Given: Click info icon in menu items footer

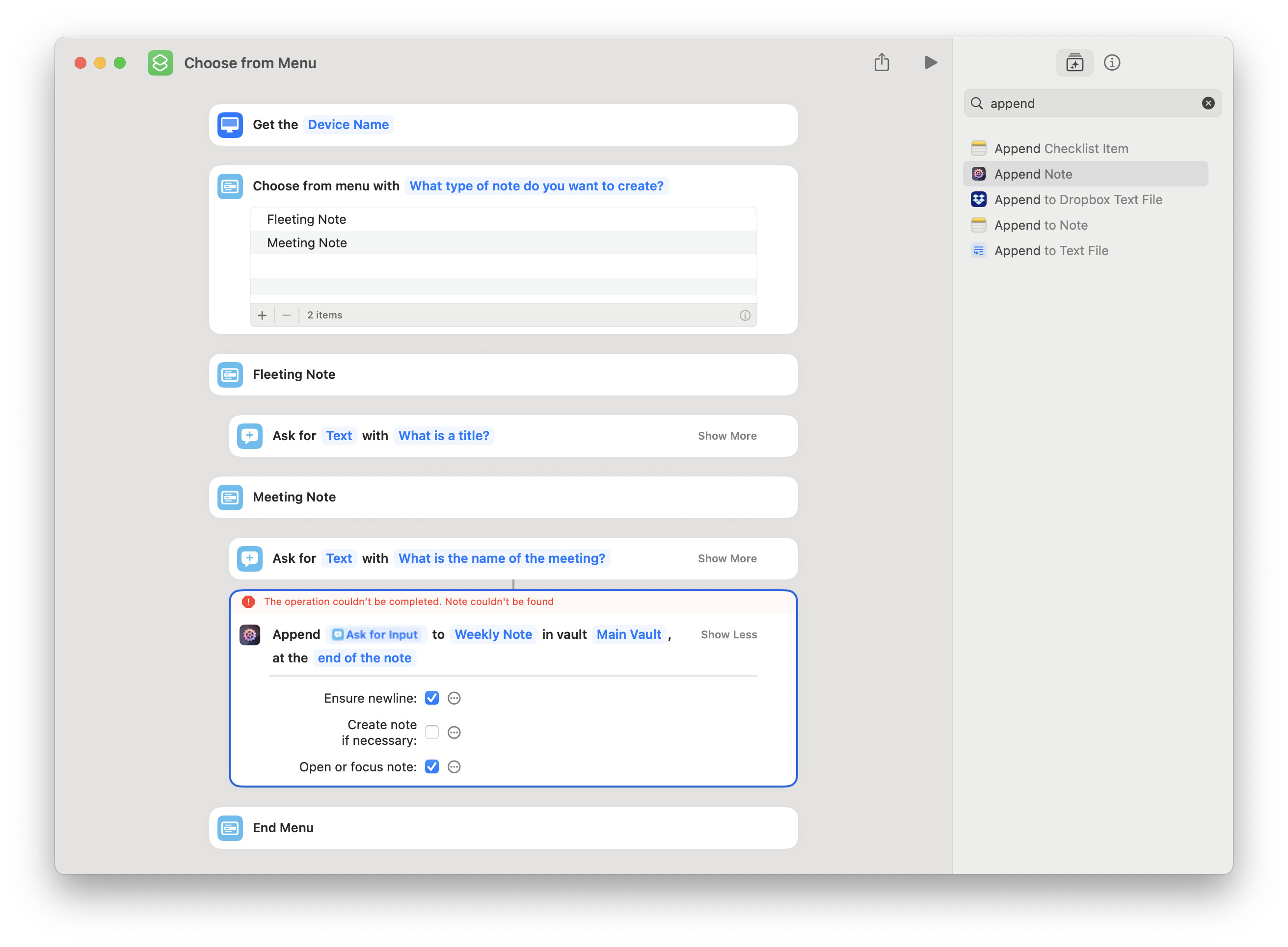Looking at the screenshot, I should [744, 316].
